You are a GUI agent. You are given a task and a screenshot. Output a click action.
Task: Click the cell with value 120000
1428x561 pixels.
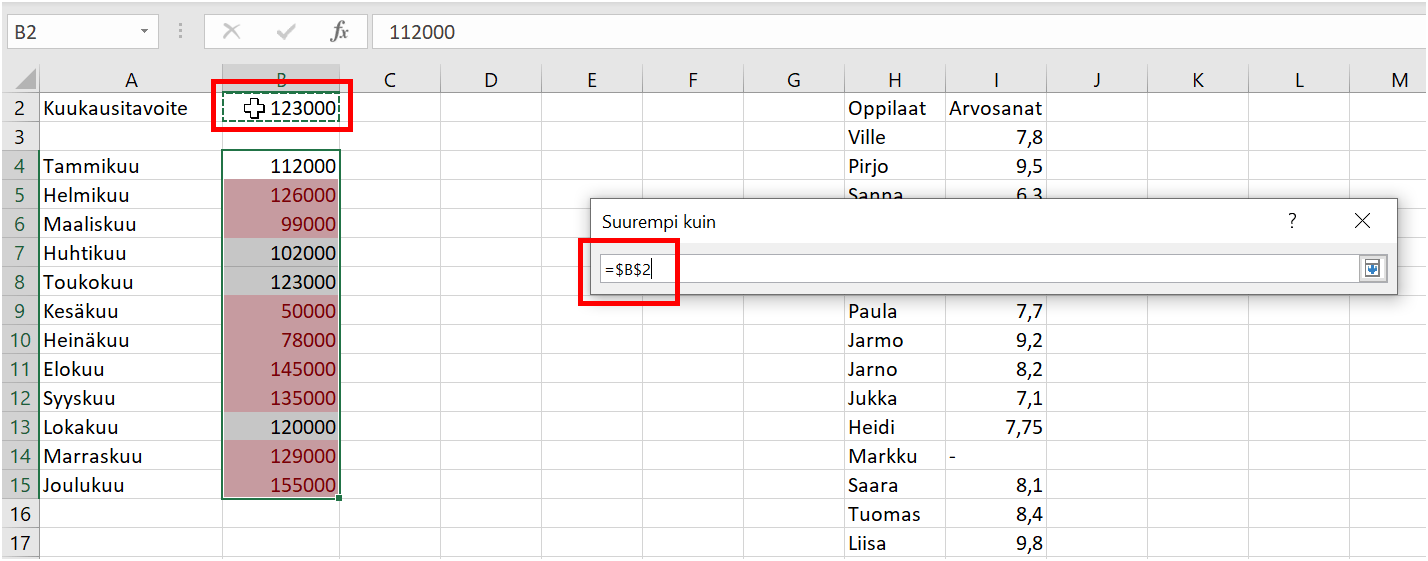[281, 427]
